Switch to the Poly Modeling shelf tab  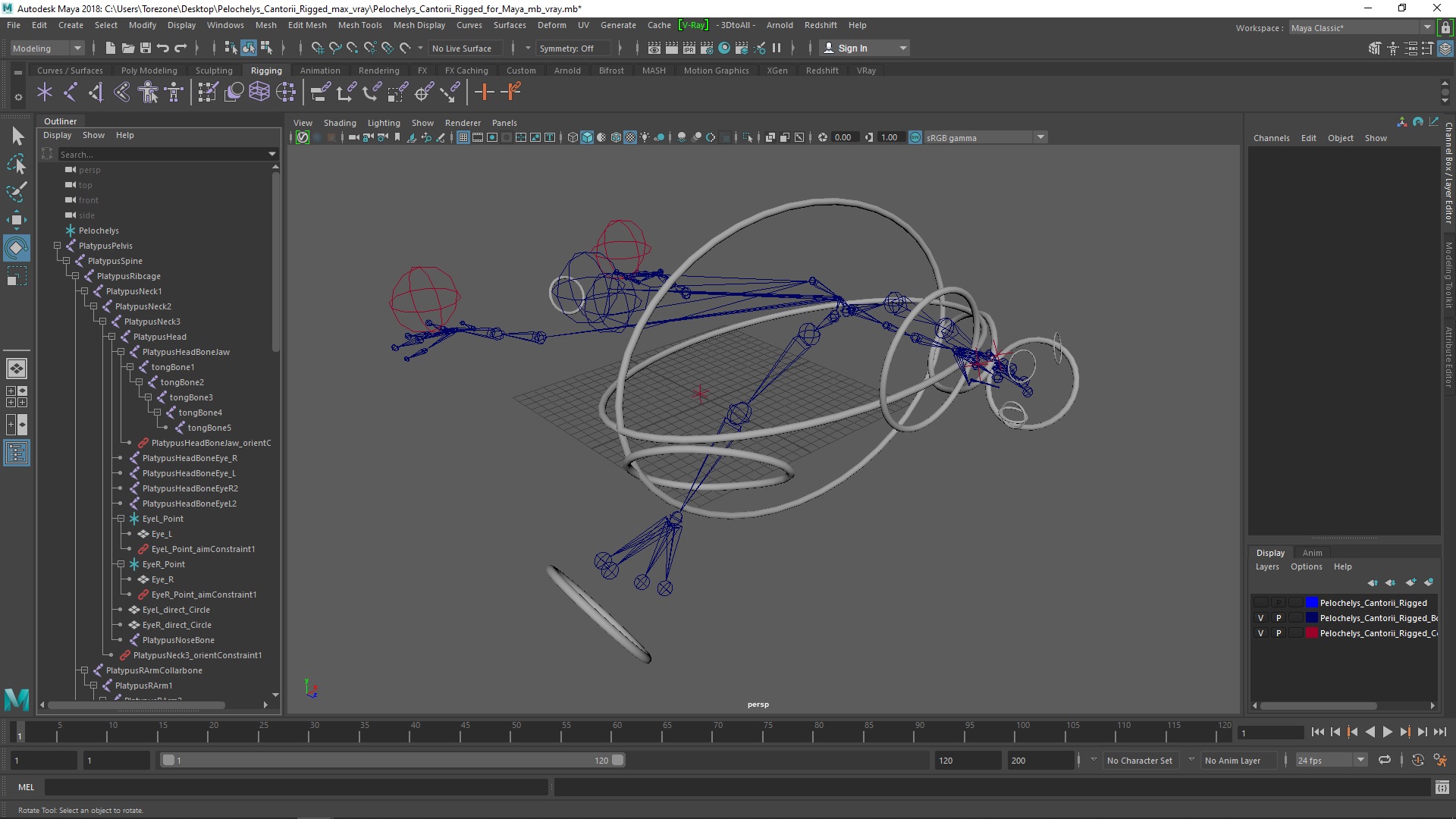coord(149,71)
